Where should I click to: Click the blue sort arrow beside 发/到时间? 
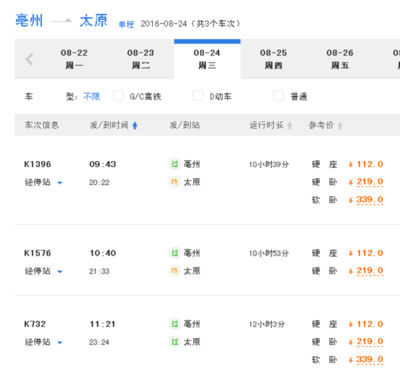tap(135, 125)
